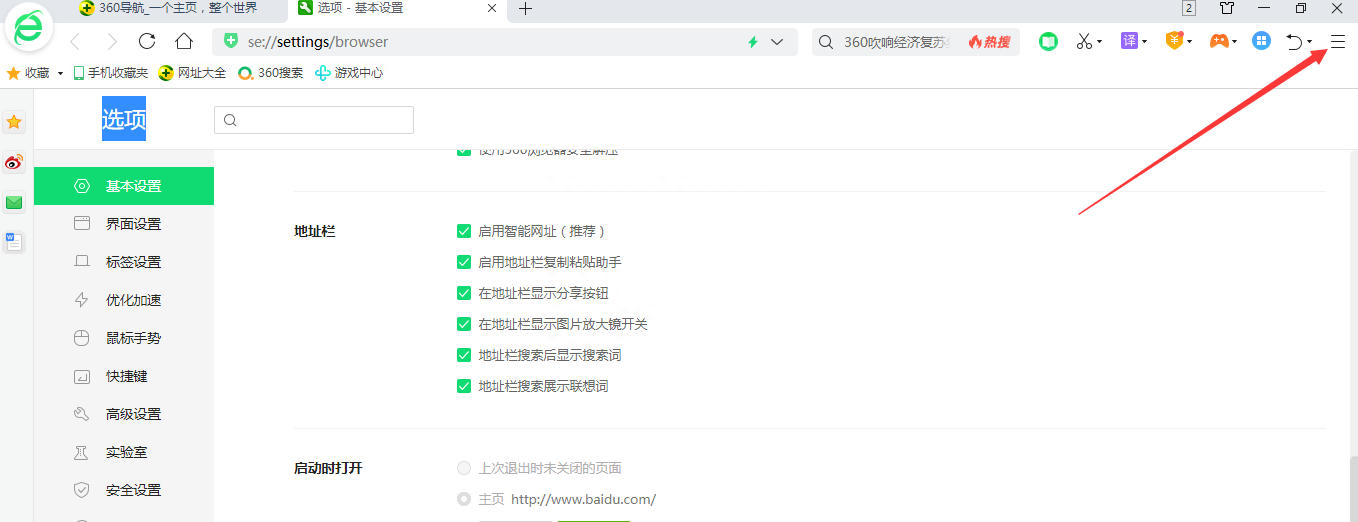Viewport: 1358px width, 522px height.
Task: Open the yellow ¥ wallet shield icon
Action: point(1175,41)
